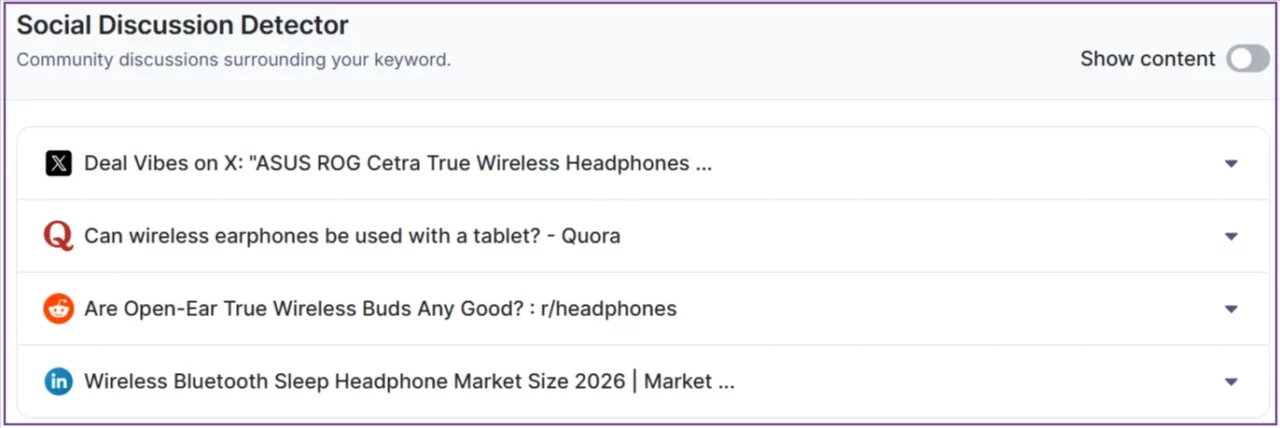This screenshot has width=1280, height=428.
Task: Expand the Sleep Headphone Market discussion arrow
Action: pos(1231,382)
